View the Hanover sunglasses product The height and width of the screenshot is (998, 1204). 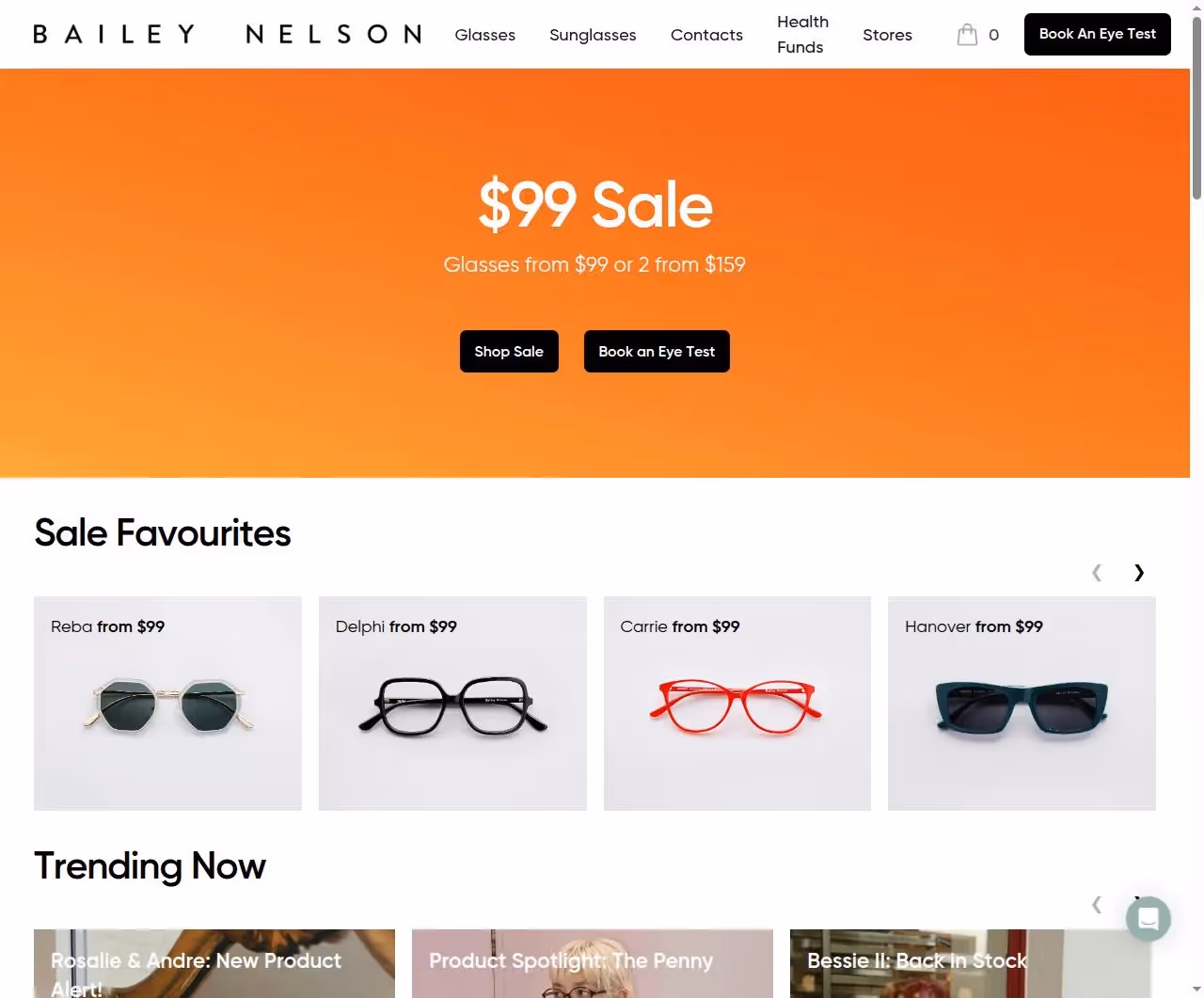1022,704
